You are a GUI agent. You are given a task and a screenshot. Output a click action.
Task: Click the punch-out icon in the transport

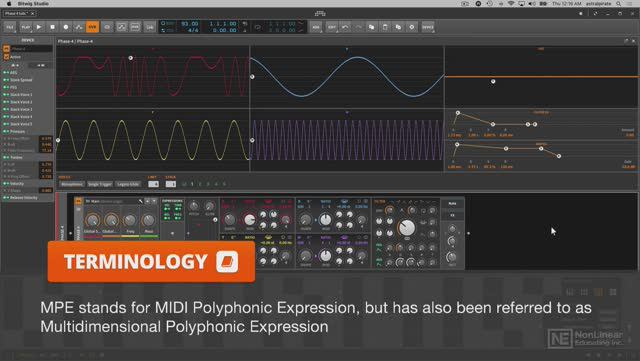click(135, 27)
